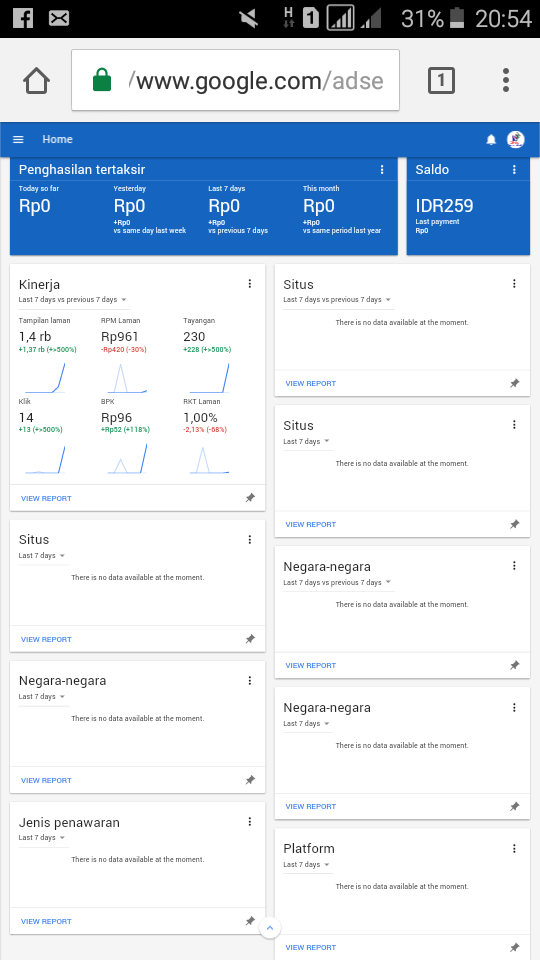Open Penghasilan tertaksir card options
This screenshot has width=540, height=960.
pos(382,170)
